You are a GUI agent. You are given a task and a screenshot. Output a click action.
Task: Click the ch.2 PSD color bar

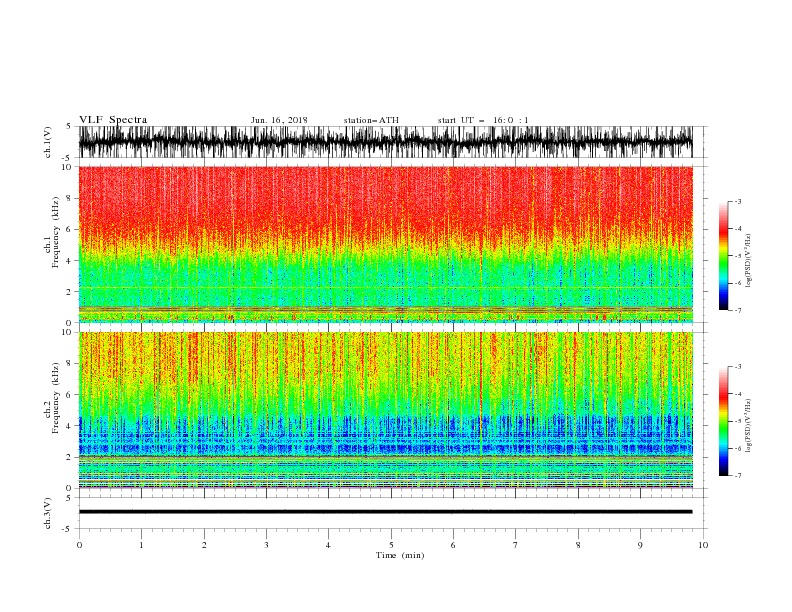[723, 421]
